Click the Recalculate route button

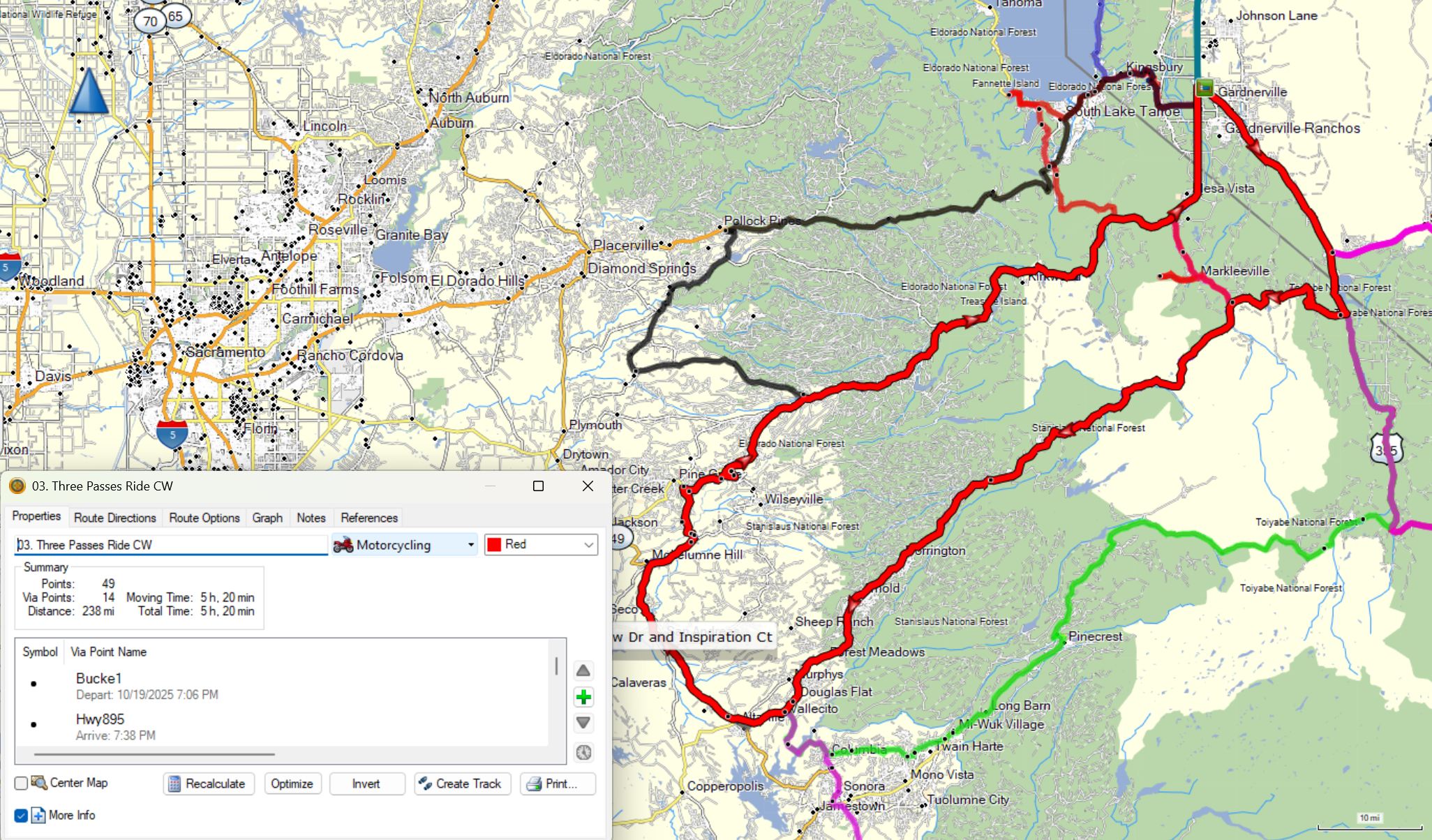[x=208, y=783]
